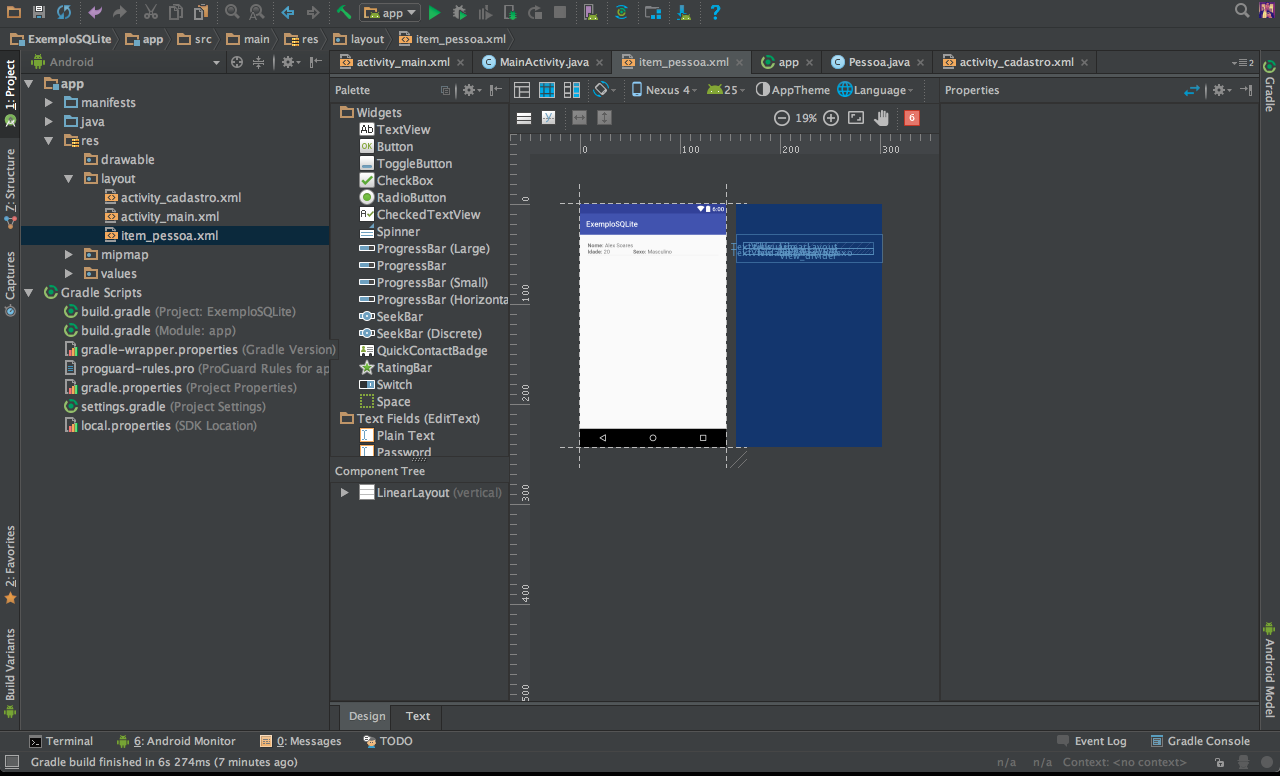Select the pan hand tool
This screenshot has width=1280, height=776.
(x=881, y=118)
